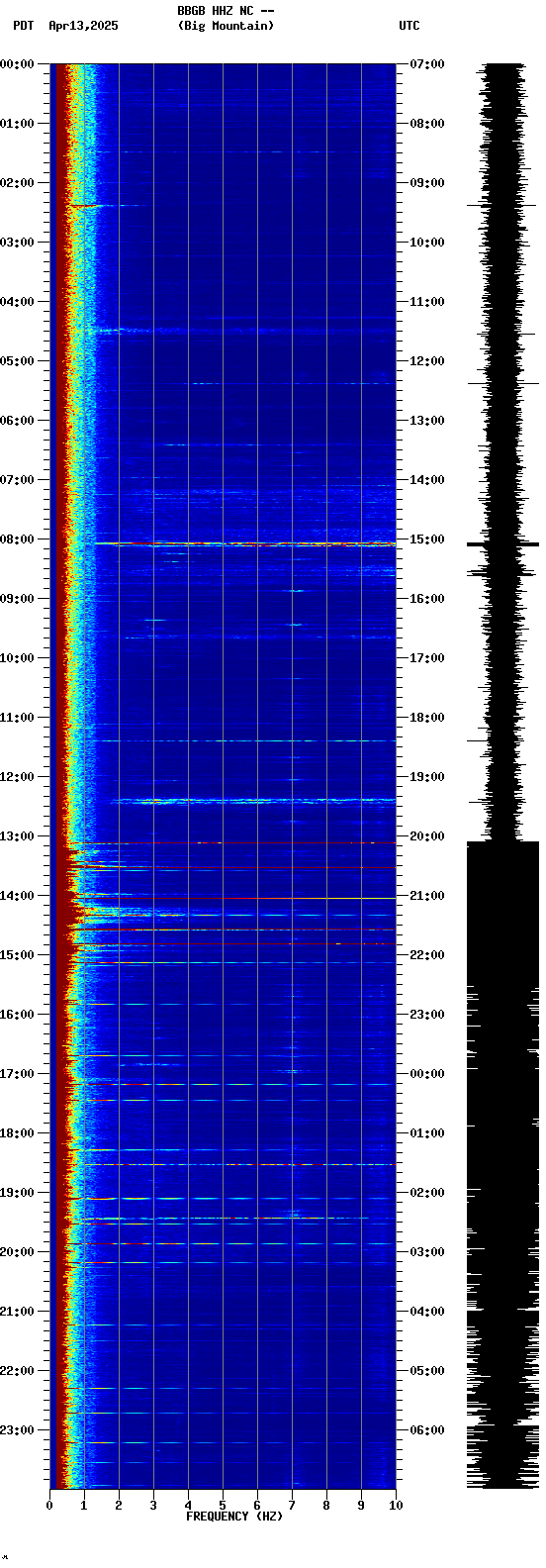Click frequency tick label 6

(x=257, y=1506)
